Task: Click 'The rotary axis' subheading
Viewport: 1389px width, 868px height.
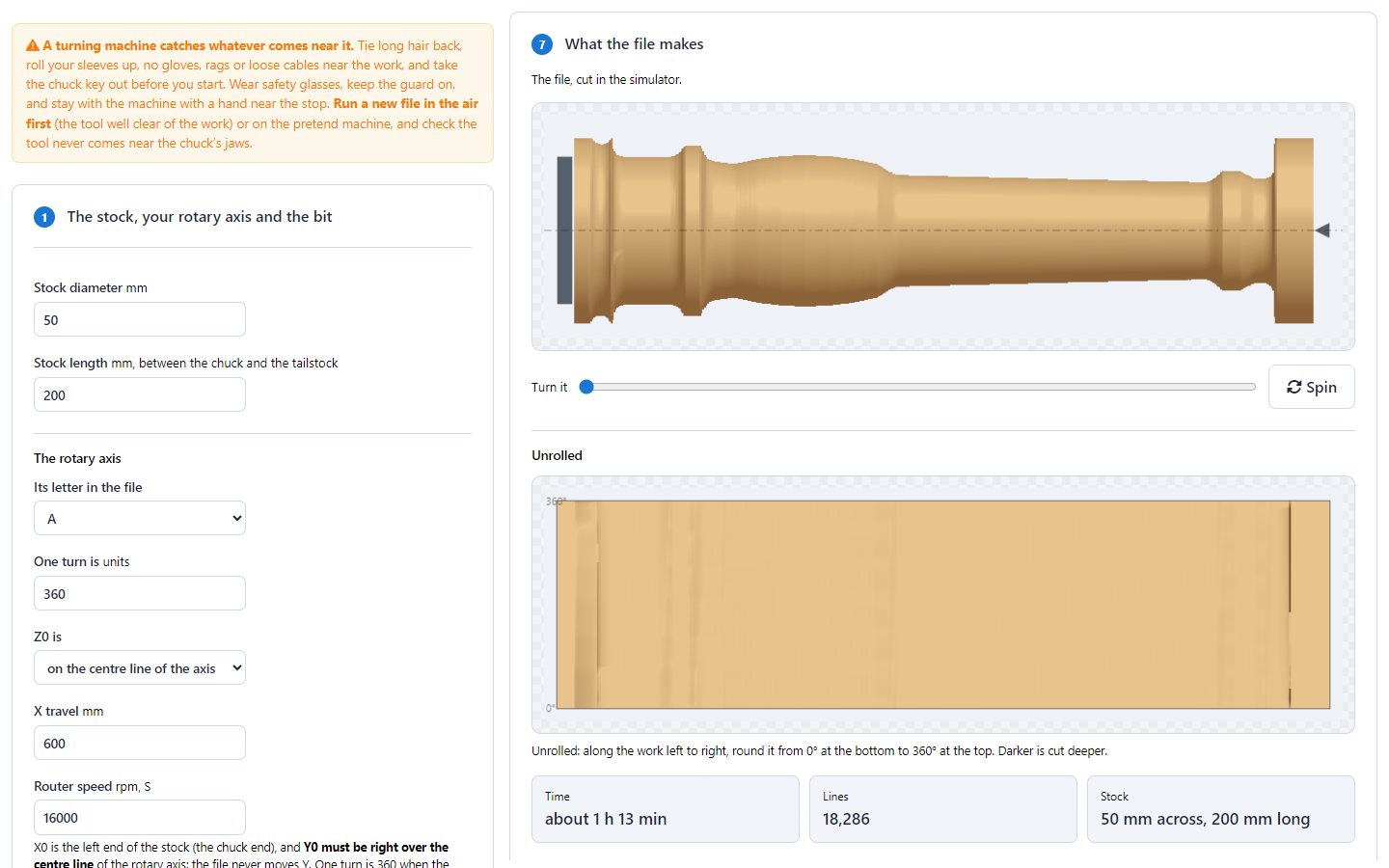Action: [x=77, y=458]
